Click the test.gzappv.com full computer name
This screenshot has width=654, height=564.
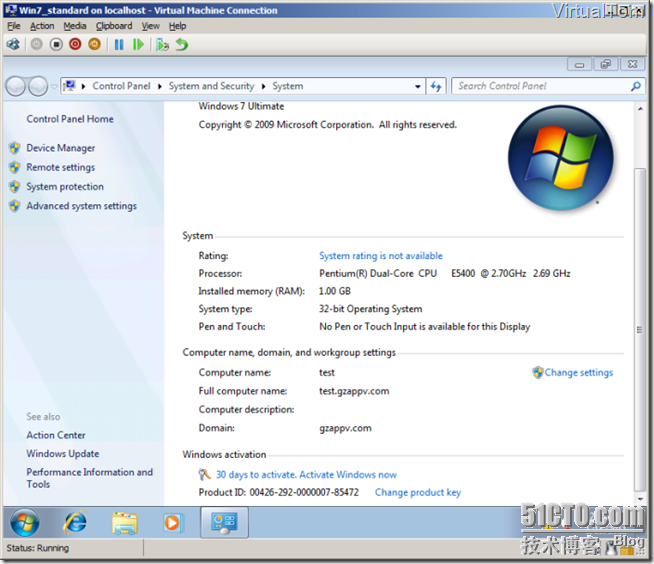[x=354, y=391]
